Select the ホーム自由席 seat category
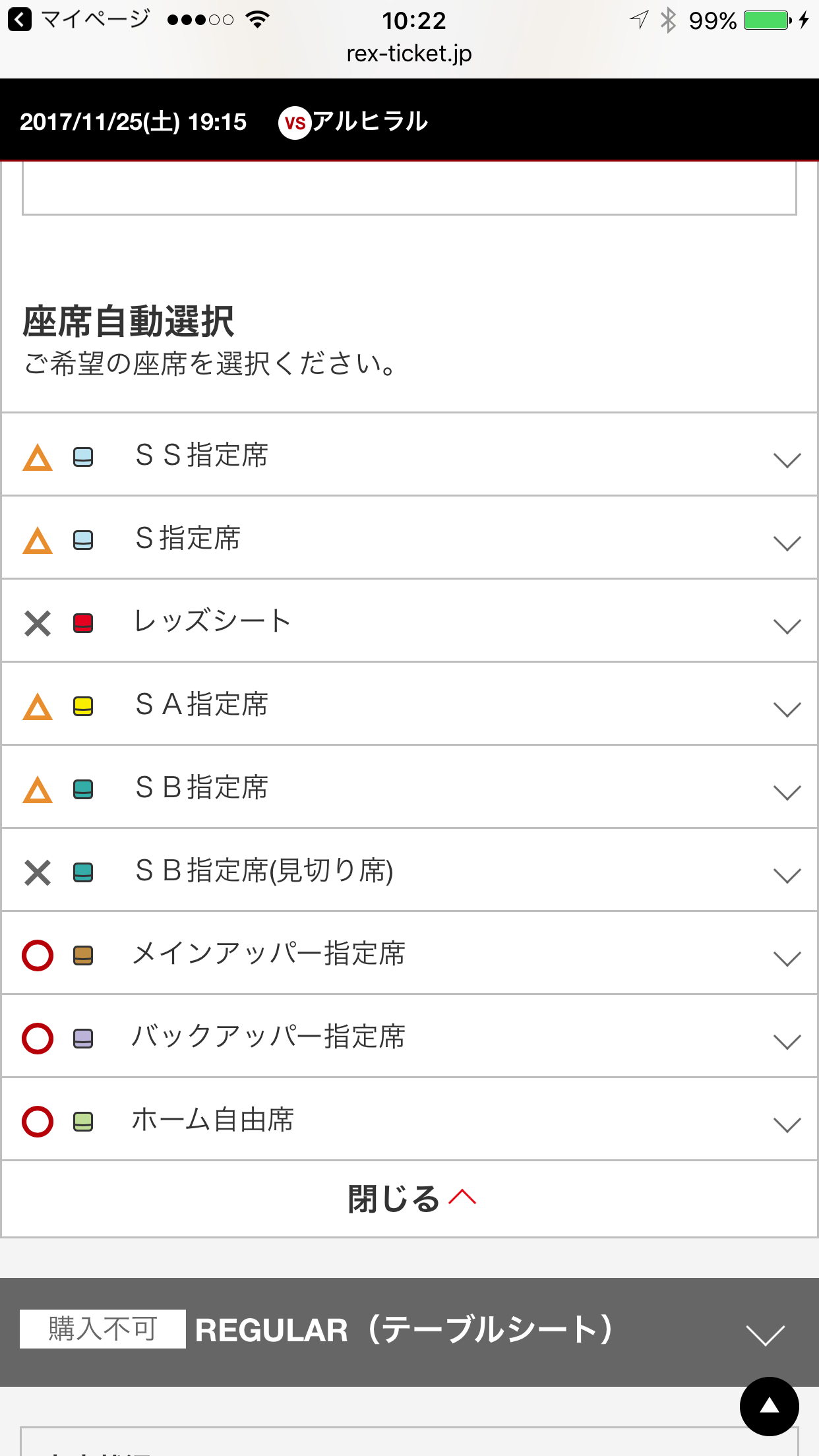This screenshot has height=1456, width=819. click(212, 1120)
